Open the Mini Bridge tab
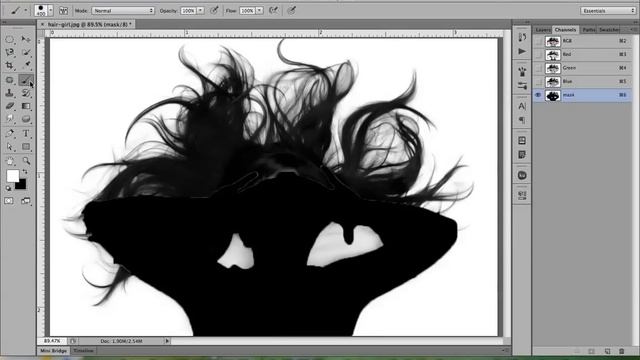640x360 pixels. (x=53, y=351)
